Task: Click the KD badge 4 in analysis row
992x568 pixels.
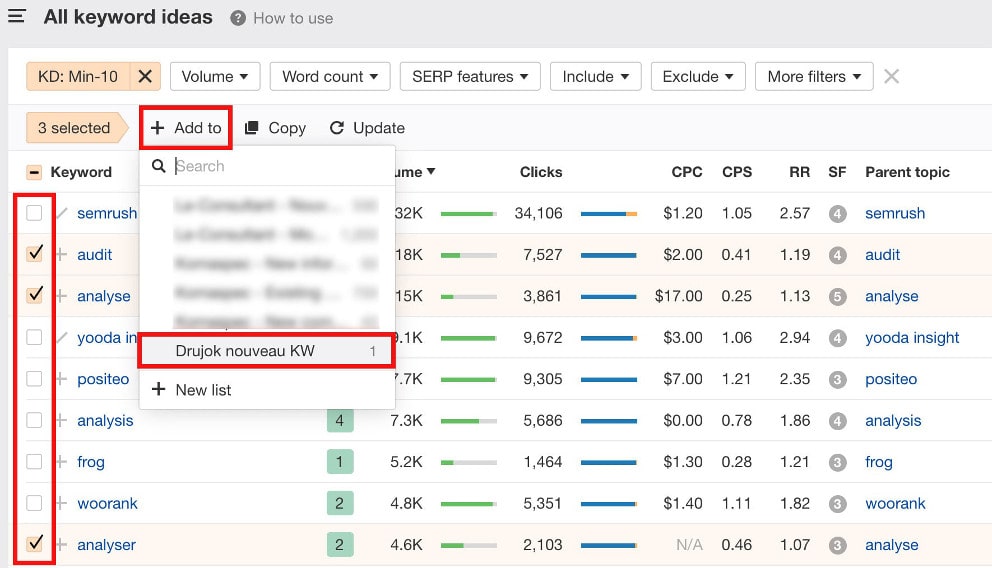Action: click(340, 421)
